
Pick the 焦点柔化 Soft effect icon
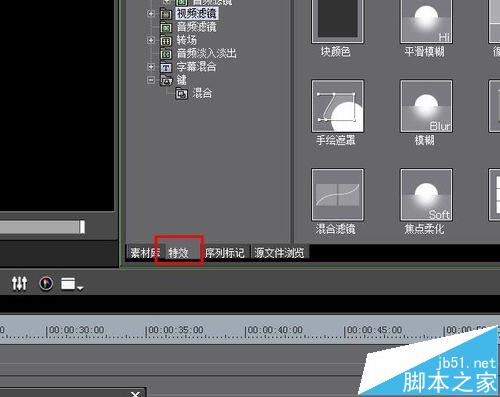click(426, 195)
